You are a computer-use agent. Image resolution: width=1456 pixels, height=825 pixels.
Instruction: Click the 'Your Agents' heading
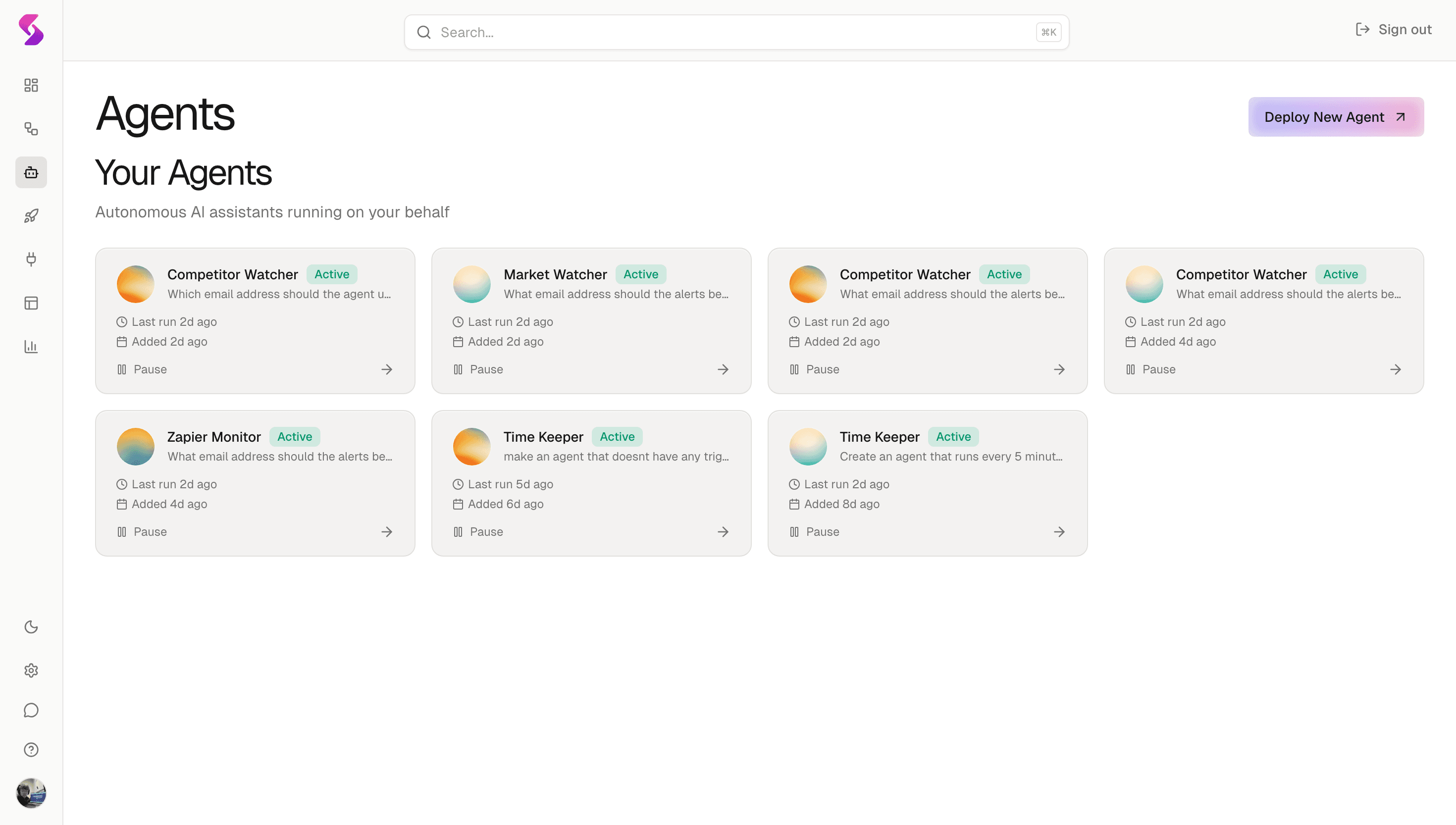coord(184,172)
